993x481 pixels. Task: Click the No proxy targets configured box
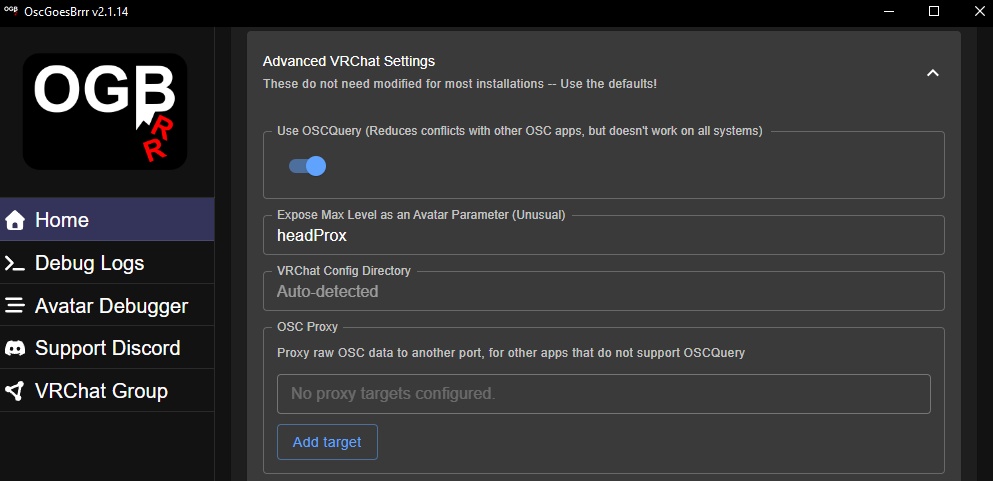click(604, 394)
